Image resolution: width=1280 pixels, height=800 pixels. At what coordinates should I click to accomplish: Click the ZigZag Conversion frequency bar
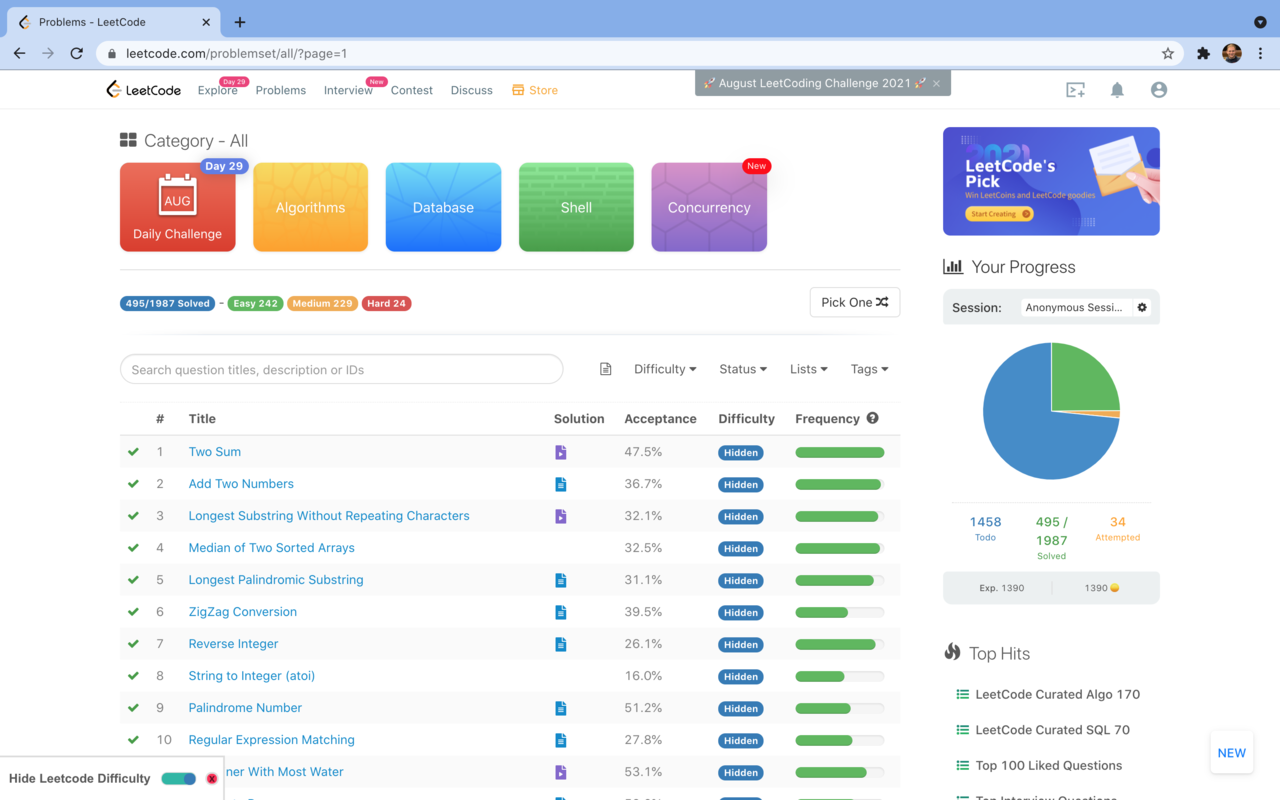840,612
